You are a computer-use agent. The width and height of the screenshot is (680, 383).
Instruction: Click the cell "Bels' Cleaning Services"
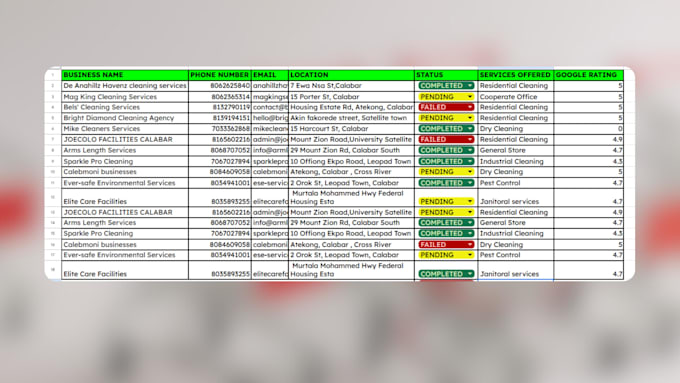point(125,107)
